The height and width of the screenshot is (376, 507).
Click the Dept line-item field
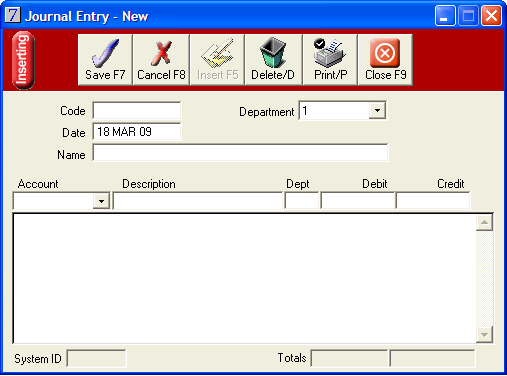point(302,201)
